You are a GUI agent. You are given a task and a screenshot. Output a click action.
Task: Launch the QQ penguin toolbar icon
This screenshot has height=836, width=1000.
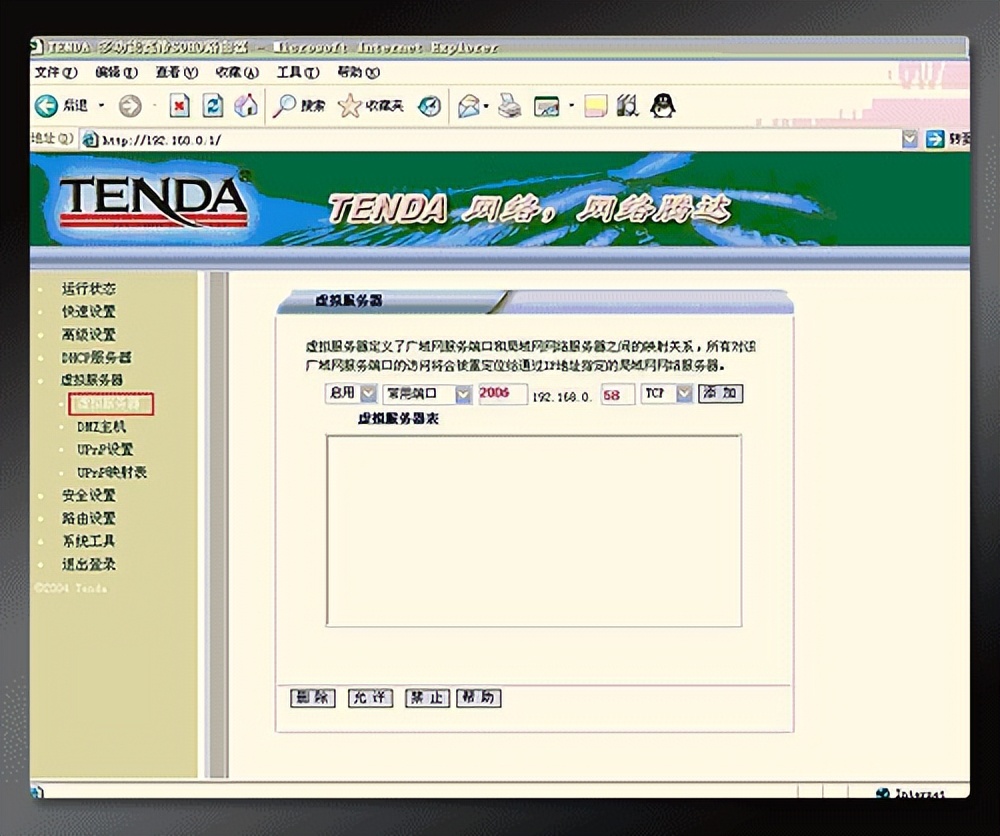pos(662,106)
